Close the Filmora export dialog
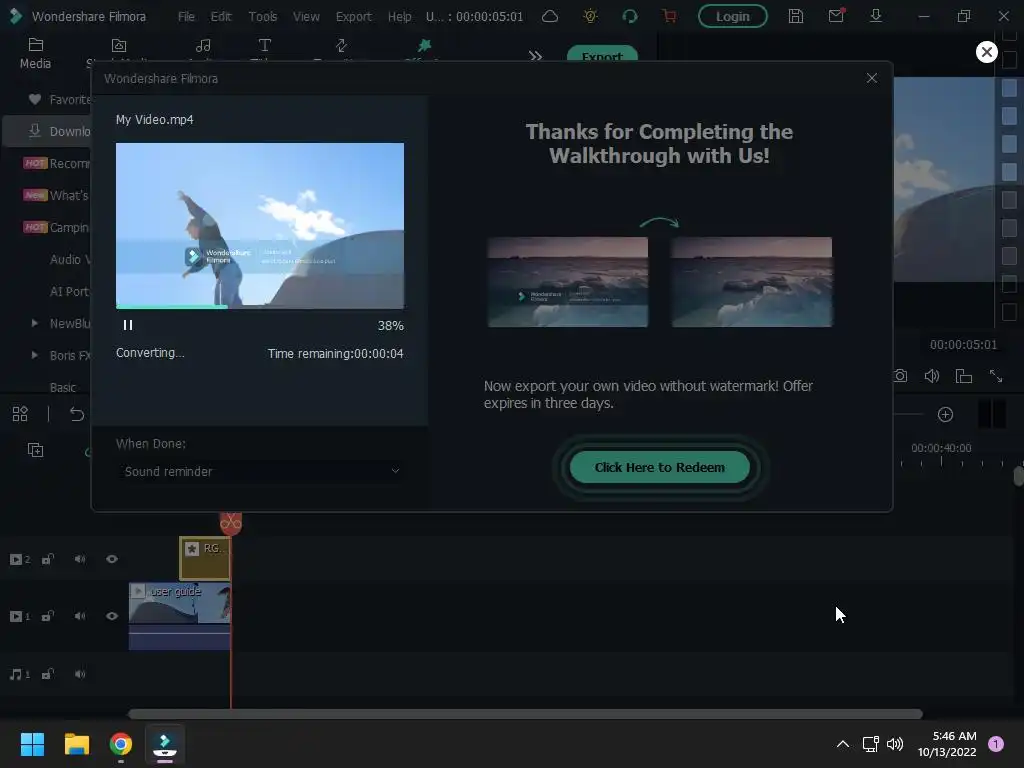 click(x=871, y=78)
